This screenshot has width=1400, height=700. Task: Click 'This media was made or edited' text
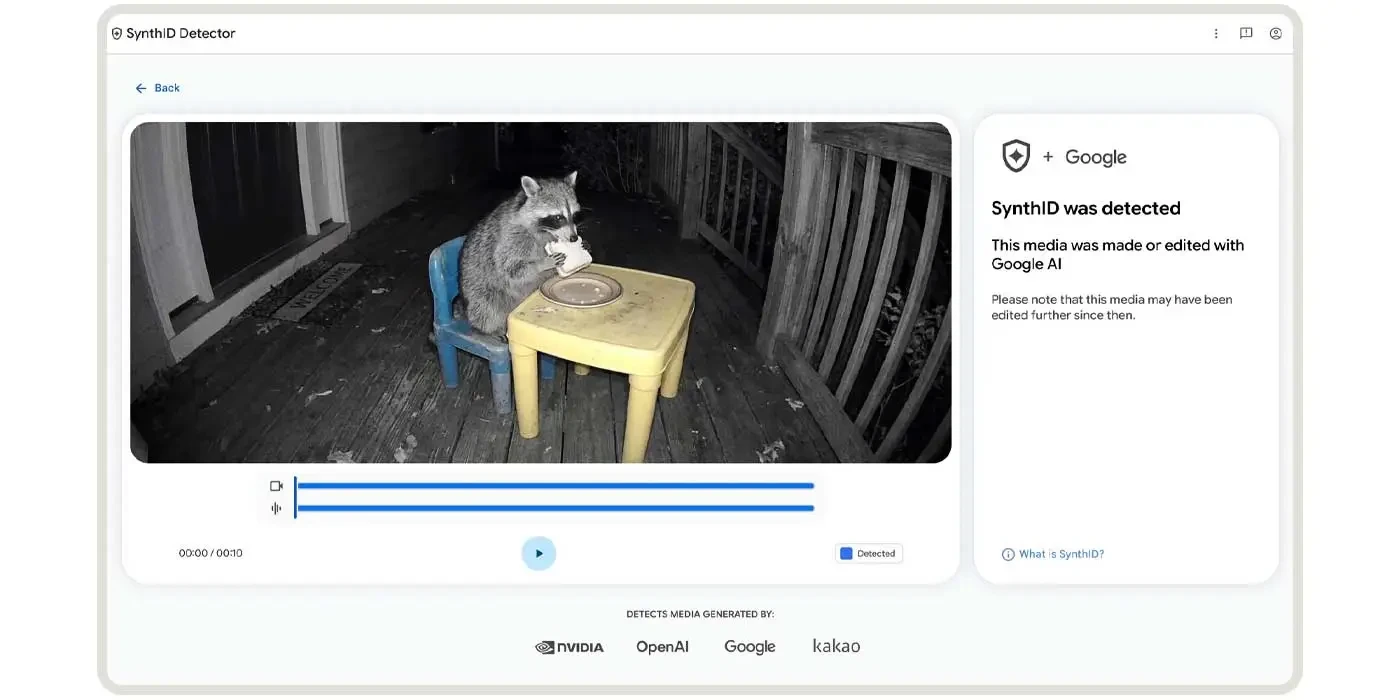pyautogui.click(x=1117, y=254)
